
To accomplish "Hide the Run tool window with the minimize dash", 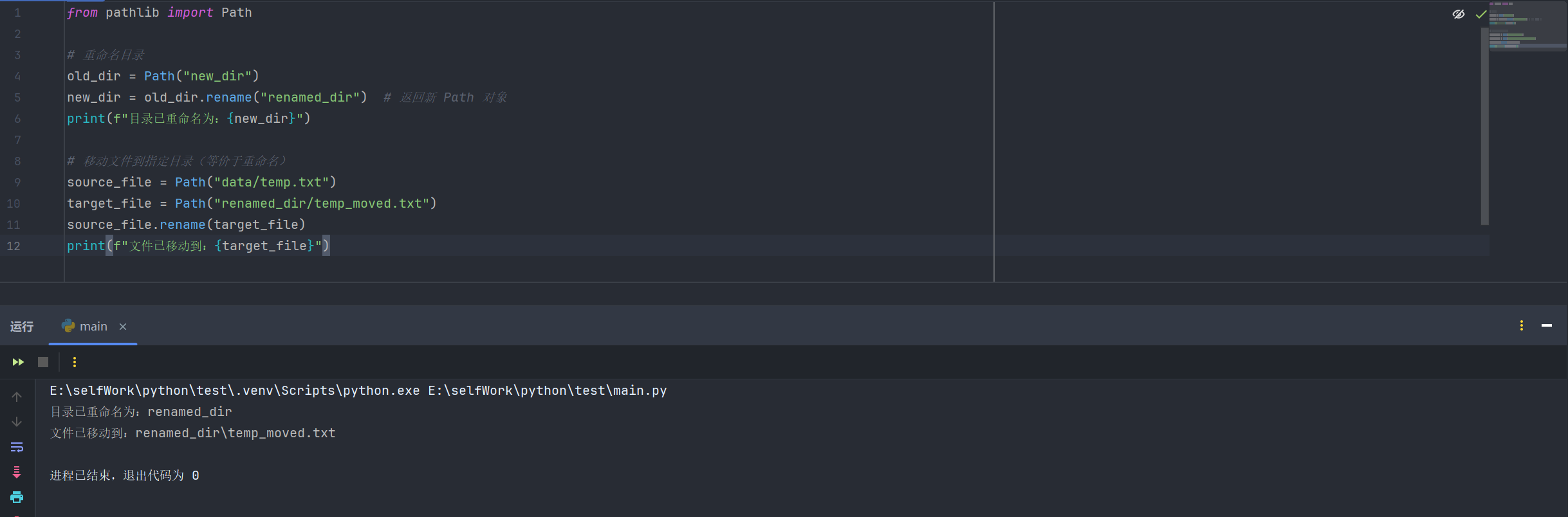I will [x=1547, y=325].
